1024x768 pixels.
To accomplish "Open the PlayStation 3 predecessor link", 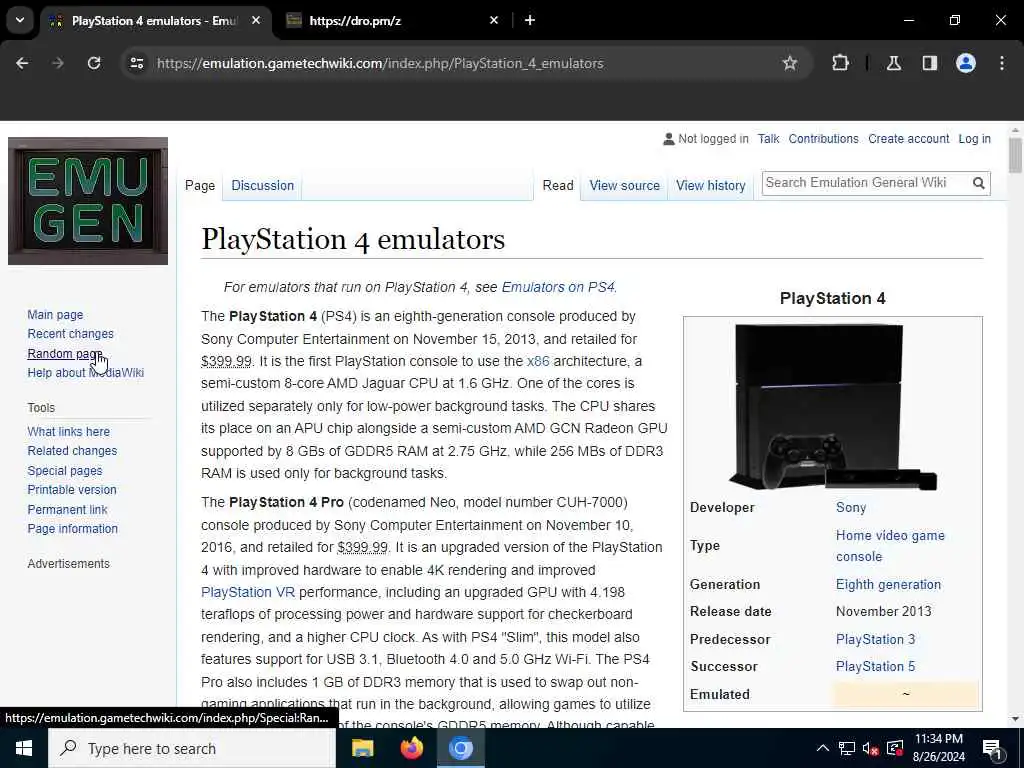I will (x=875, y=639).
